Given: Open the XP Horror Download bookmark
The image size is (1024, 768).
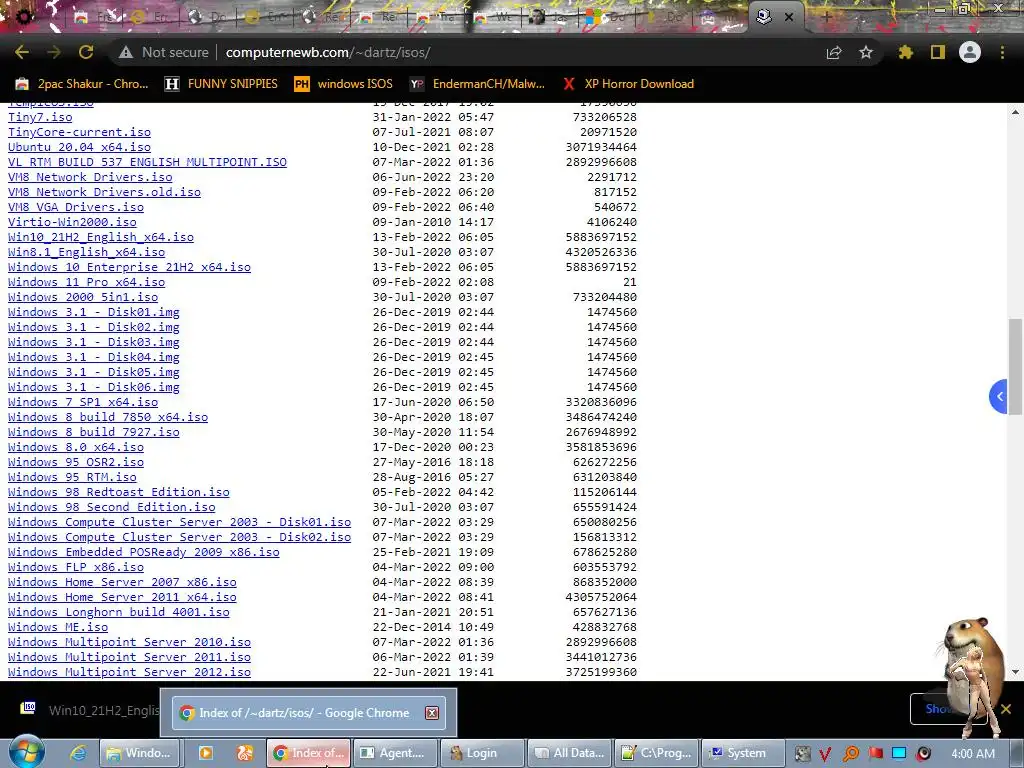Looking at the screenshot, I should (x=628, y=84).
